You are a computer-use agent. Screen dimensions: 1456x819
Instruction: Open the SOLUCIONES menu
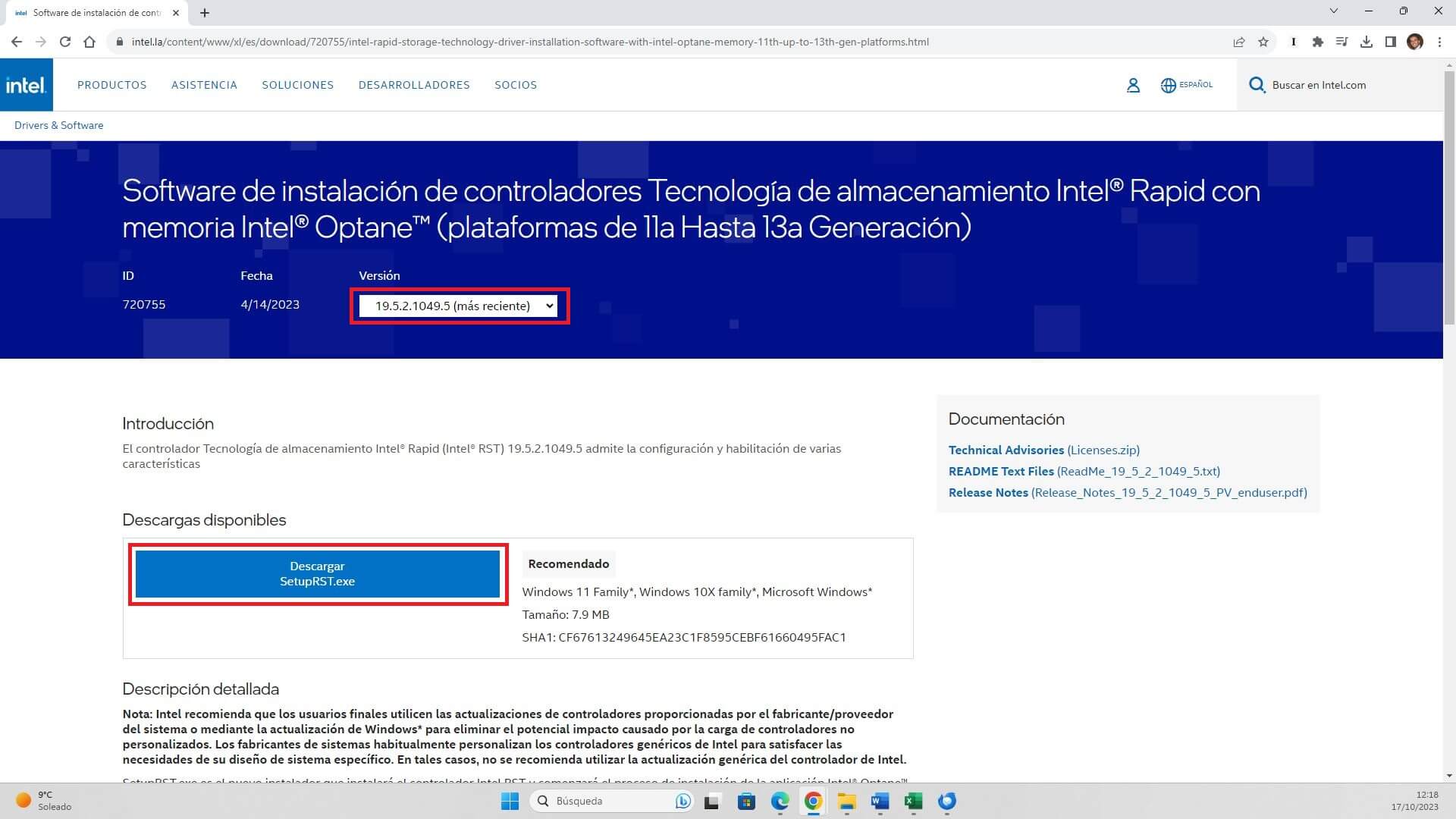[x=298, y=85]
